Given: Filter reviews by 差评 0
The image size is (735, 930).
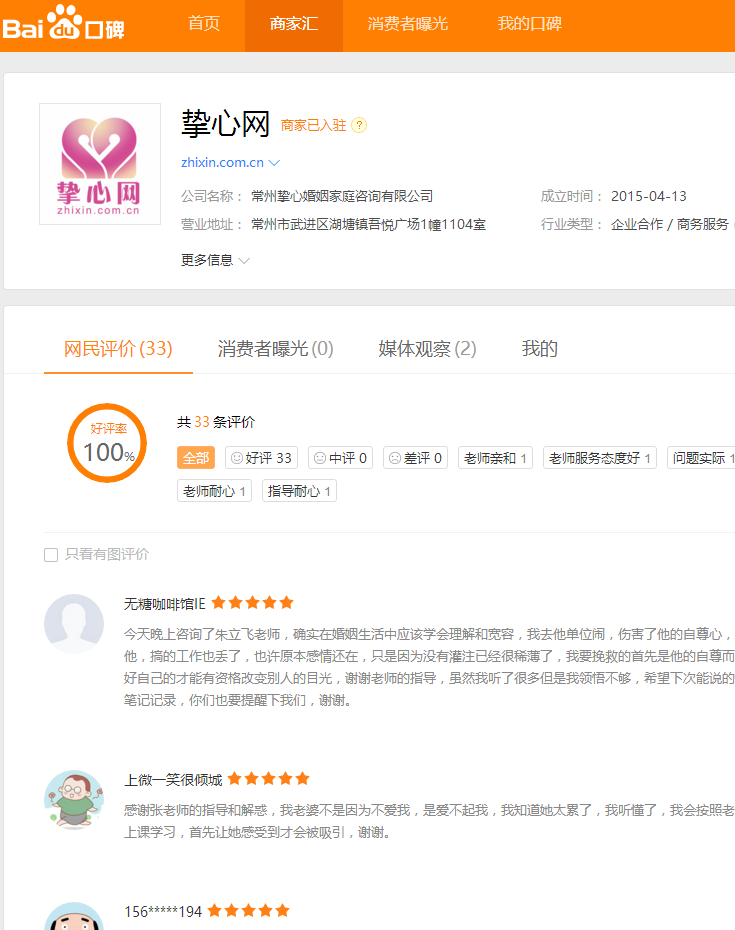Looking at the screenshot, I should pos(415,458).
